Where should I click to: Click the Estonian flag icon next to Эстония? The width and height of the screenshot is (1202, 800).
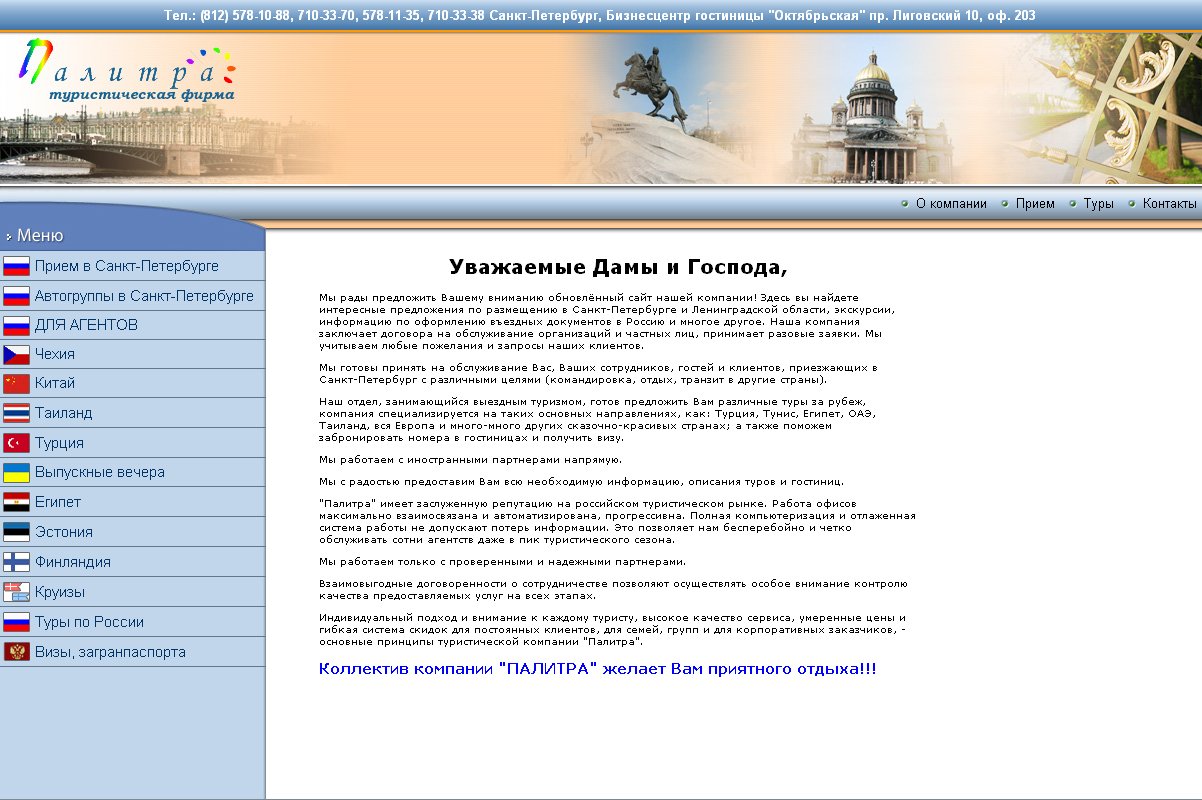click(x=14, y=531)
